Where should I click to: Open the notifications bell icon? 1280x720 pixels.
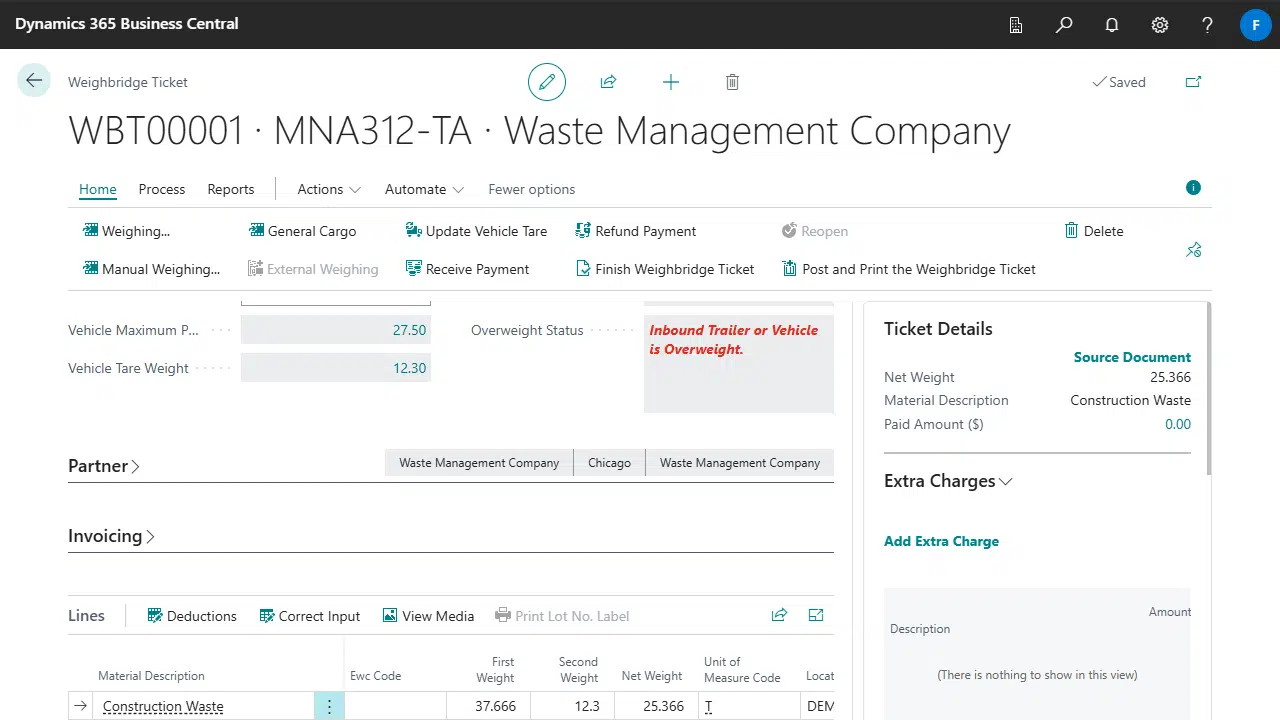[x=1112, y=25]
